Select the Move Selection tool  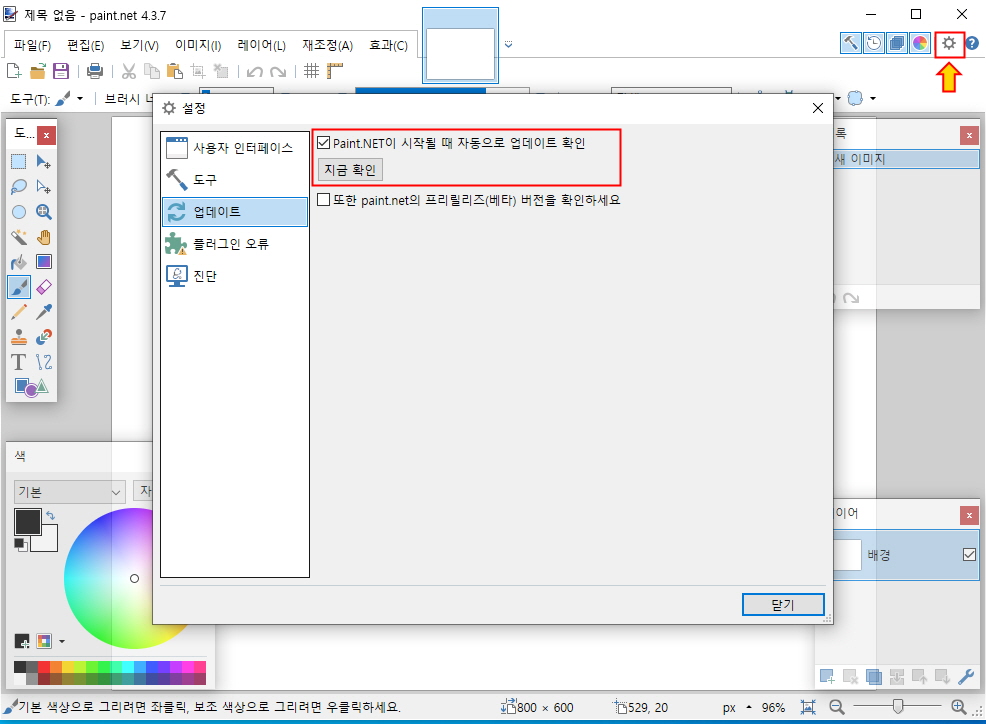point(43,187)
